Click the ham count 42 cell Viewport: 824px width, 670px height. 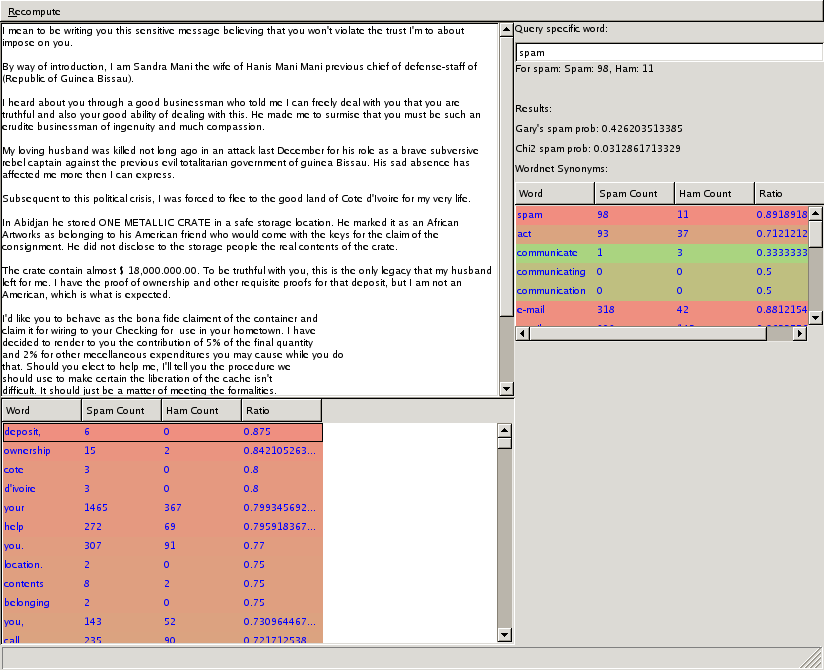(683, 309)
